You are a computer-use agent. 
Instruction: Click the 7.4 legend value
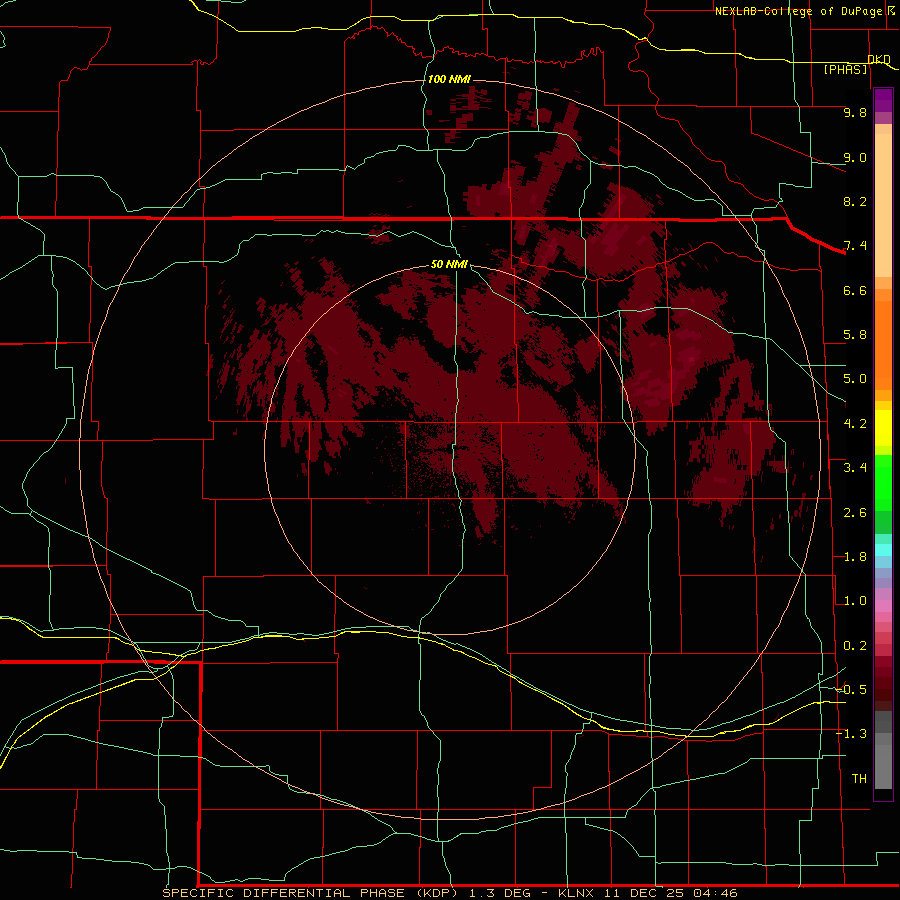[855, 246]
